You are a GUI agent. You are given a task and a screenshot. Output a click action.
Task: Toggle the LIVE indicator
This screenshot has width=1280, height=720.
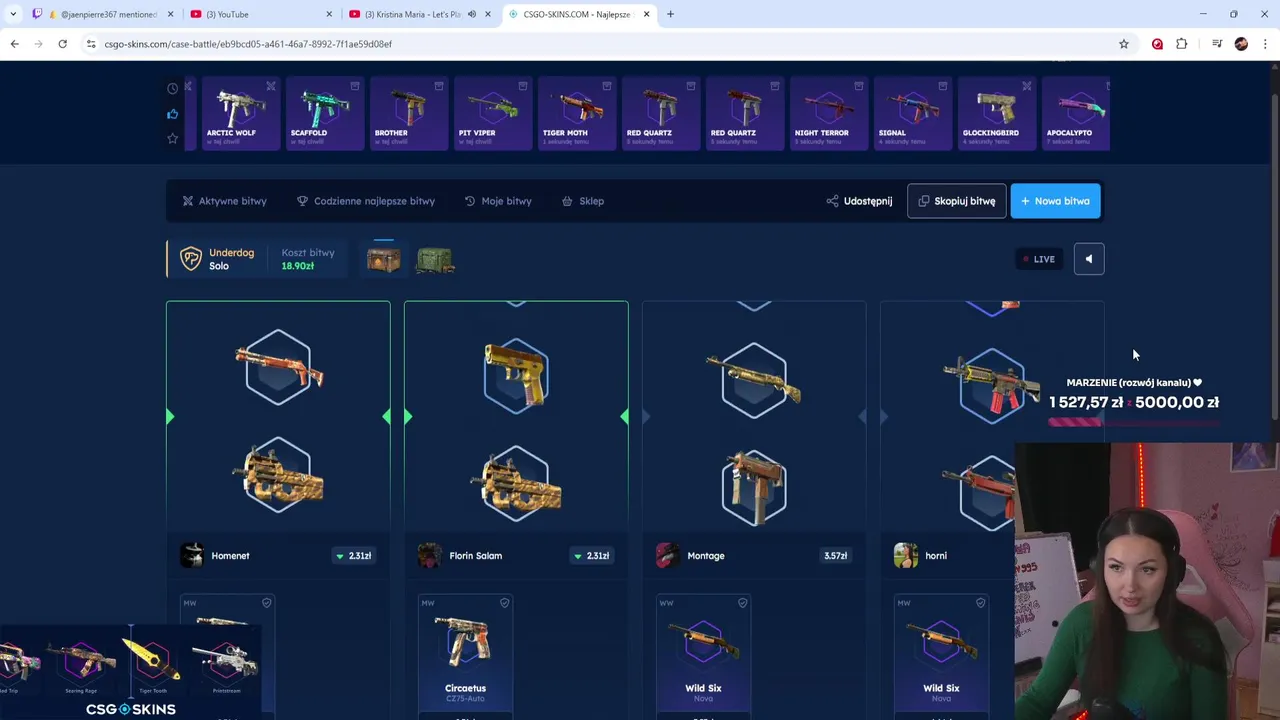[1038, 259]
